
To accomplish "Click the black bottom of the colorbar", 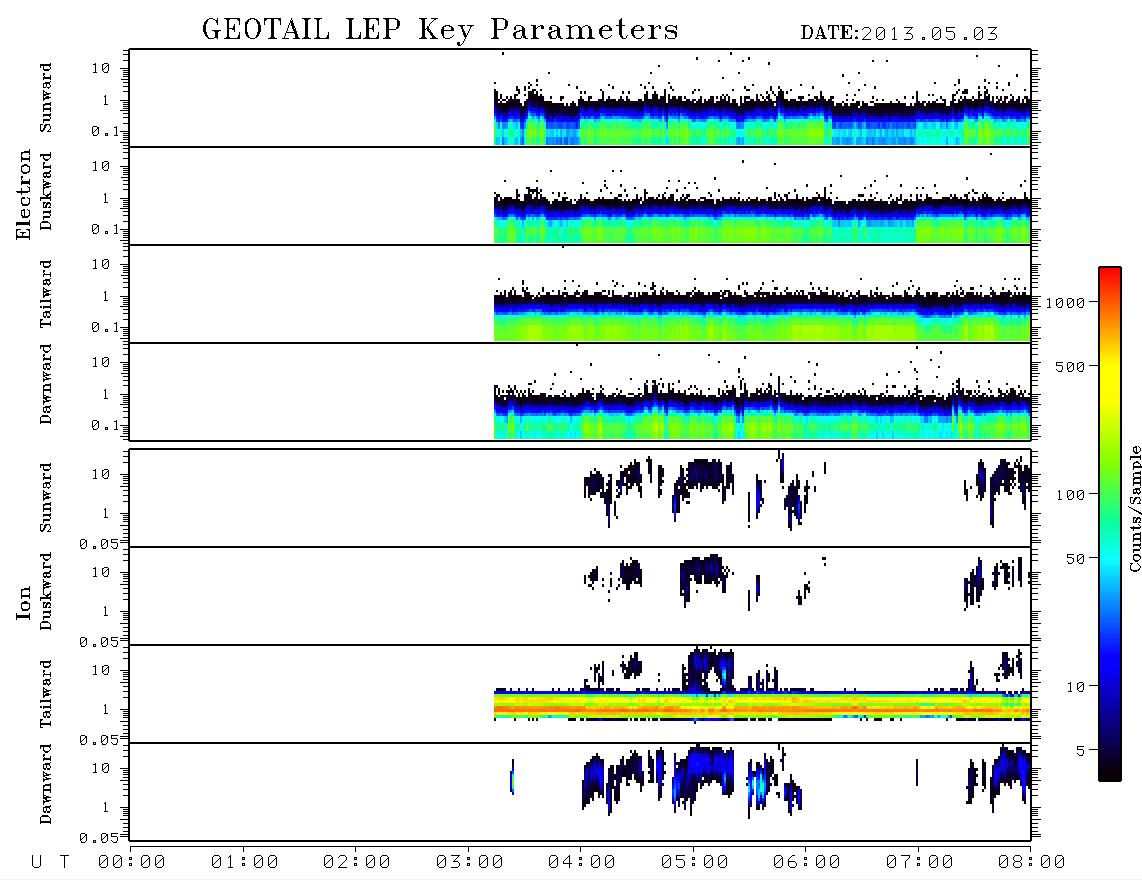I will pos(1110,771).
